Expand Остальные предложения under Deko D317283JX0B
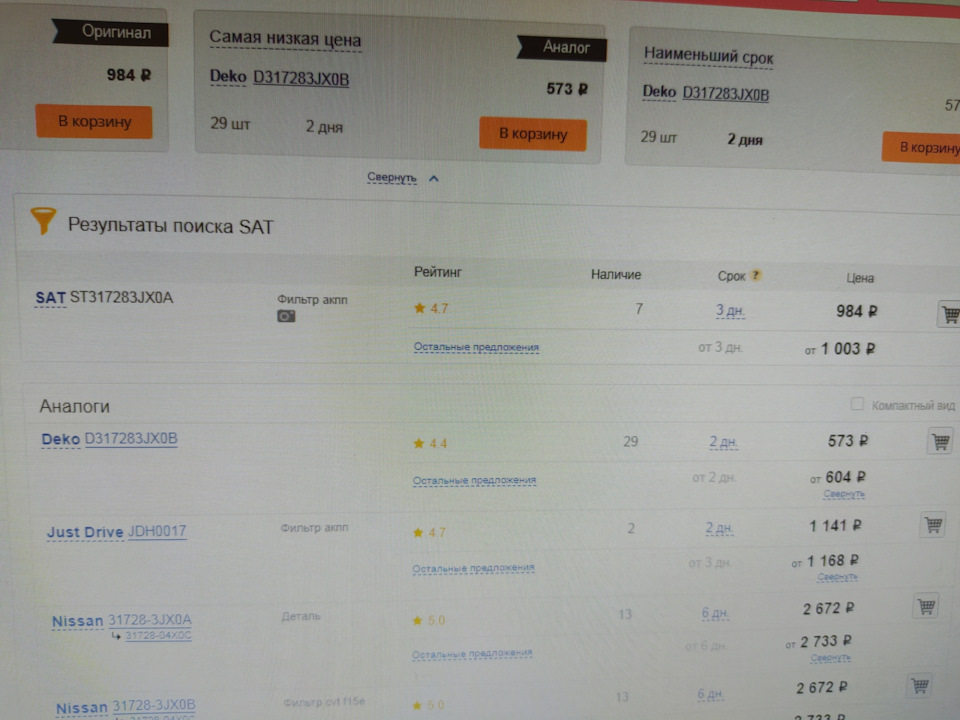The width and height of the screenshot is (960, 720). pyautogui.click(x=474, y=481)
